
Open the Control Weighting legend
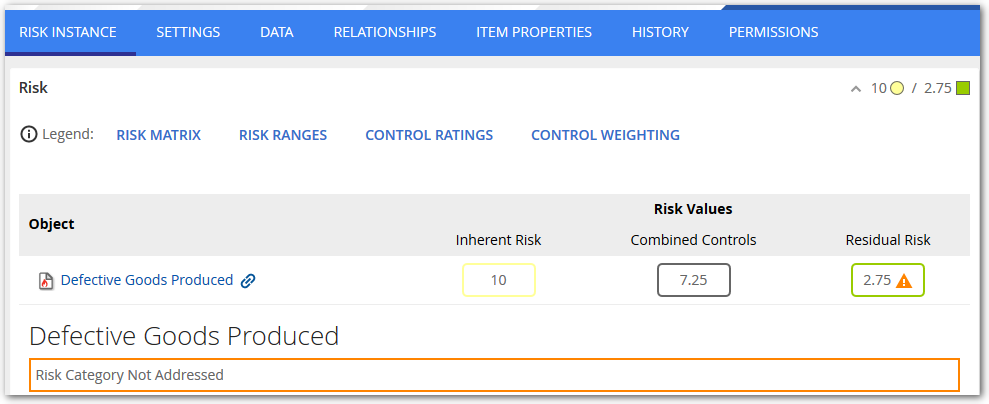pos(605,135)
